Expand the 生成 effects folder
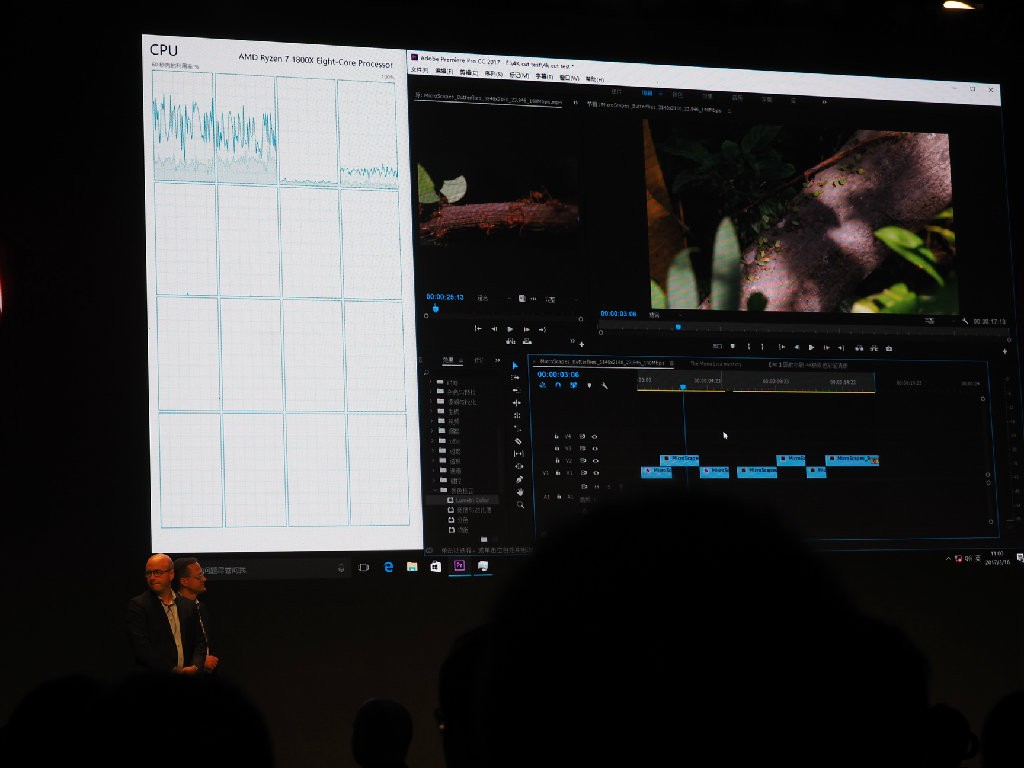The width and height of the screenshot is (1024, 768). pyautogui.click(x=432, y=411)
